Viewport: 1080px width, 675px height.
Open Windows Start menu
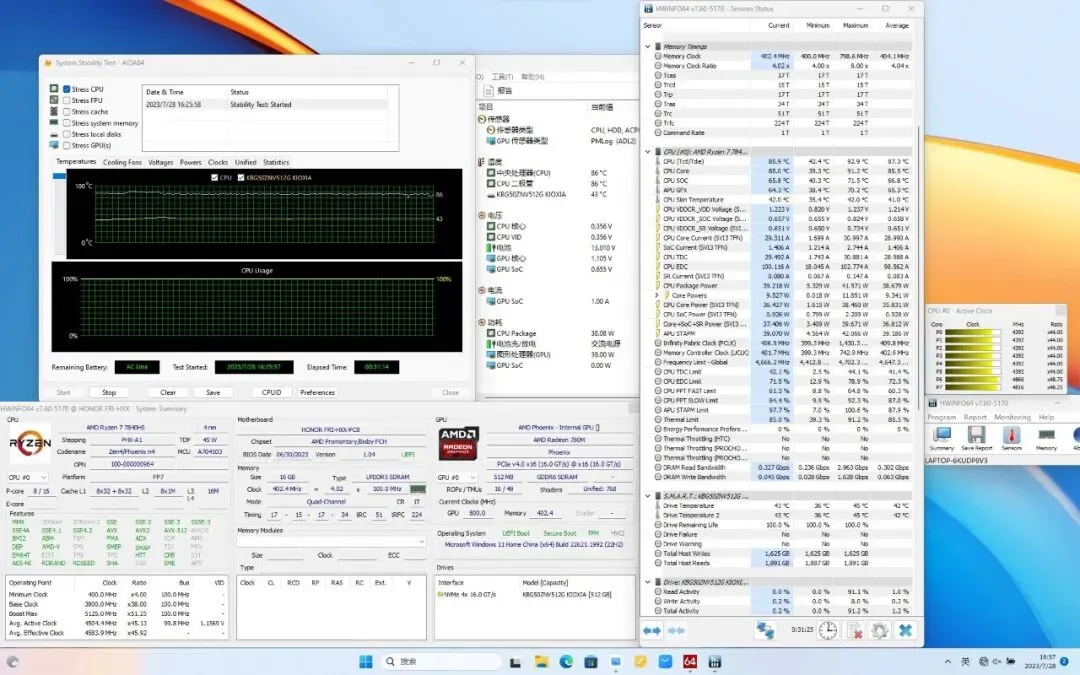coord(366,662)
